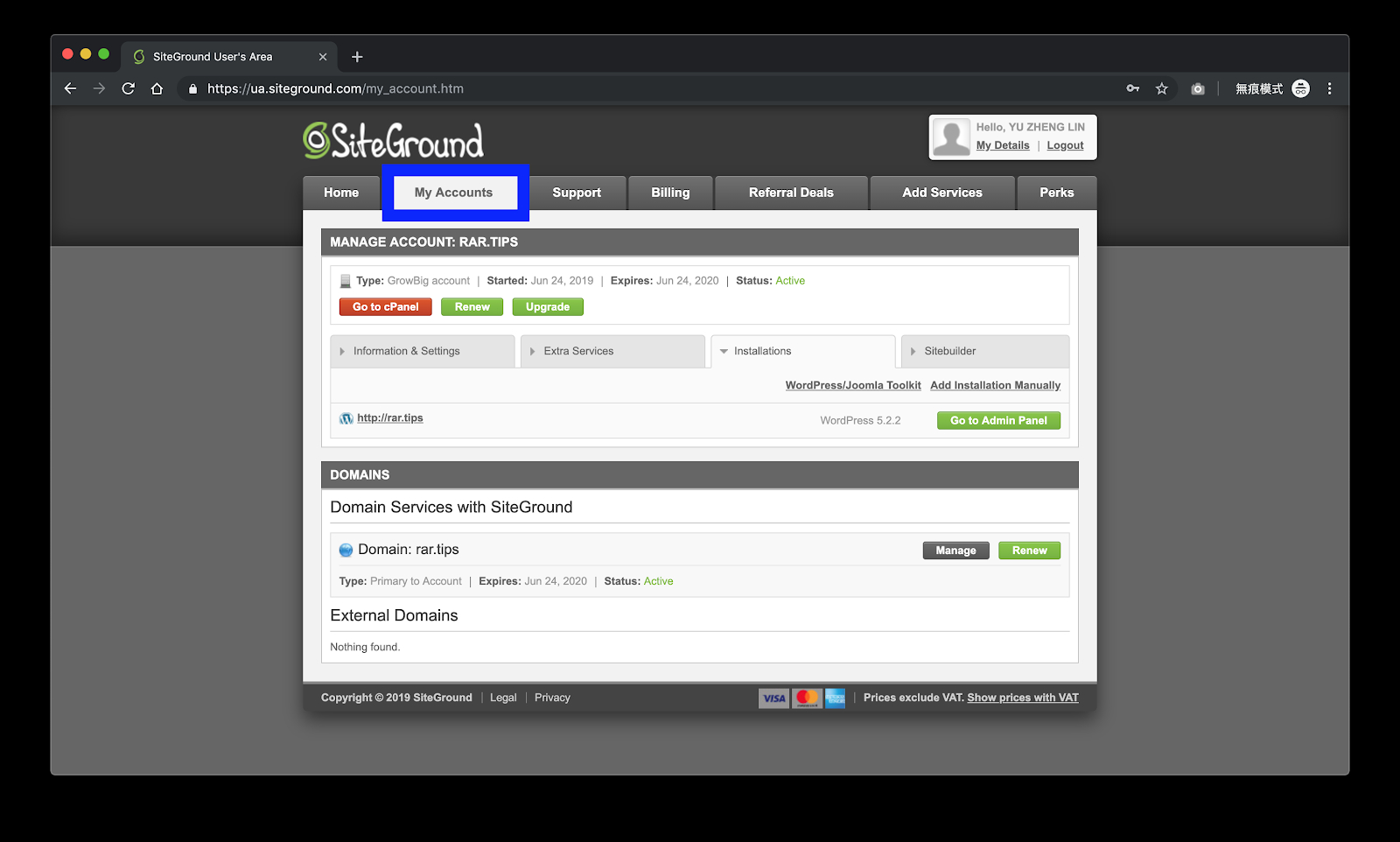Click the Go to cPanel button
The height and width of the screenshot is (842, 1400).
[x=386, y=307]
